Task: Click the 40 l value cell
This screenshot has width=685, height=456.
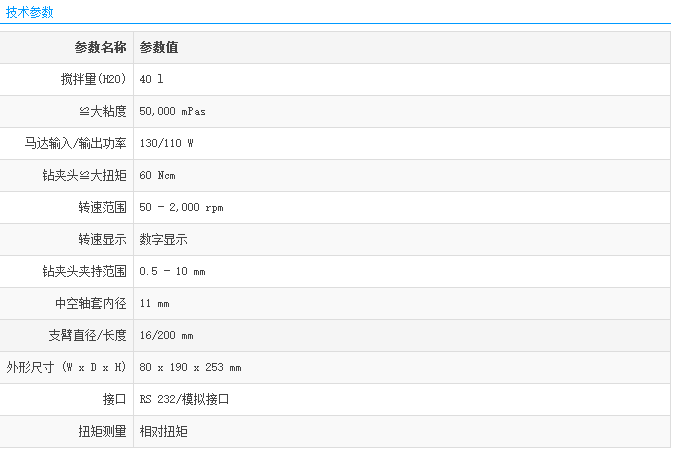Action: pos(152,79)
